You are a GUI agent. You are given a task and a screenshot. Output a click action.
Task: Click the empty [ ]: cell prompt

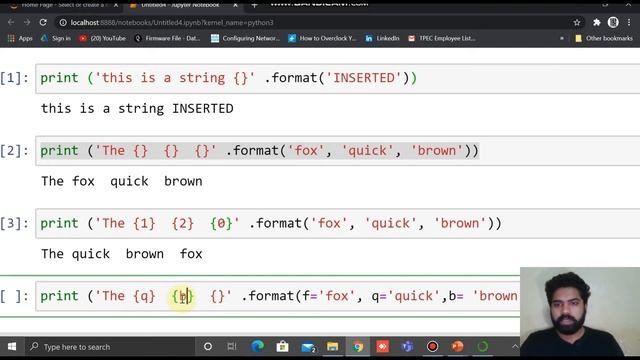coord(15,296)
